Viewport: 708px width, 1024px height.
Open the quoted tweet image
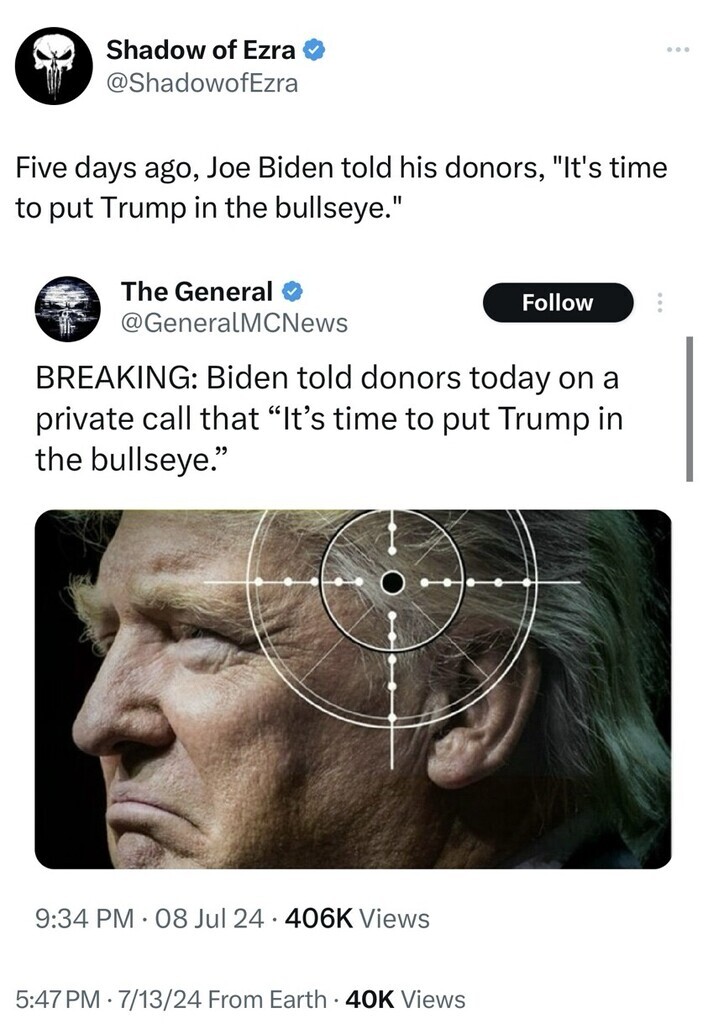click(353, 689)
